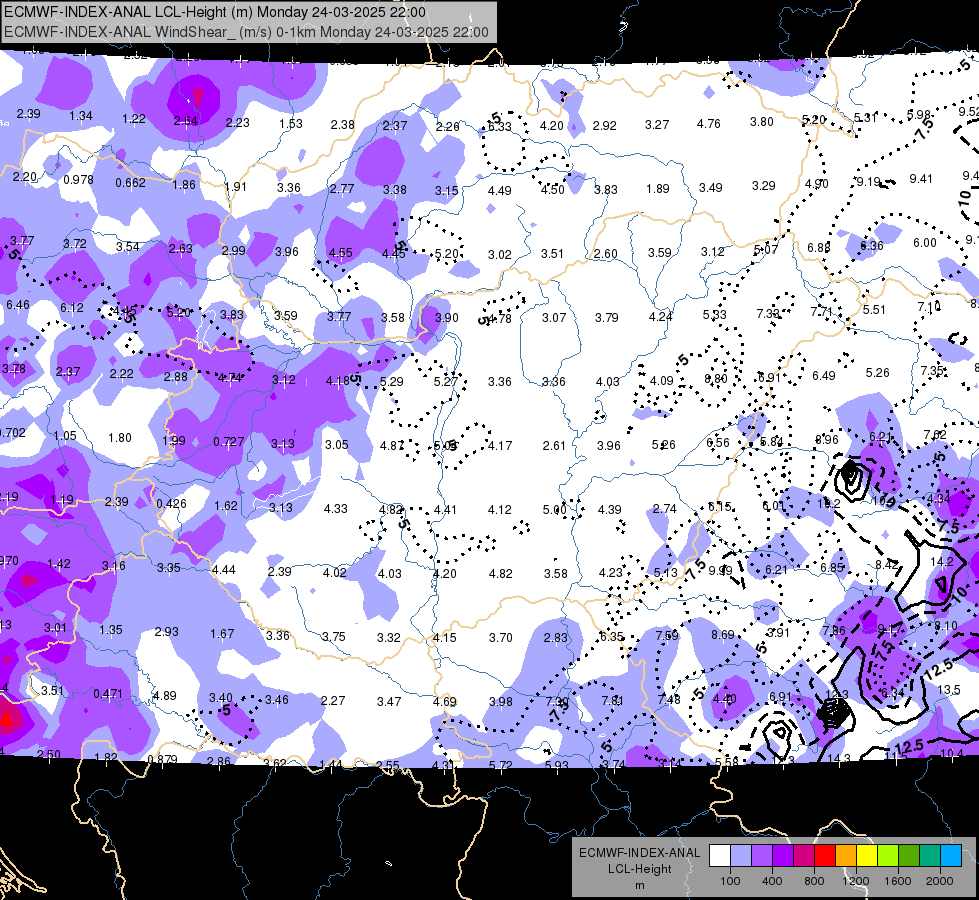Click the grid value 9.41
This screenshot has width=979, height=900.
tap(921, 179)
